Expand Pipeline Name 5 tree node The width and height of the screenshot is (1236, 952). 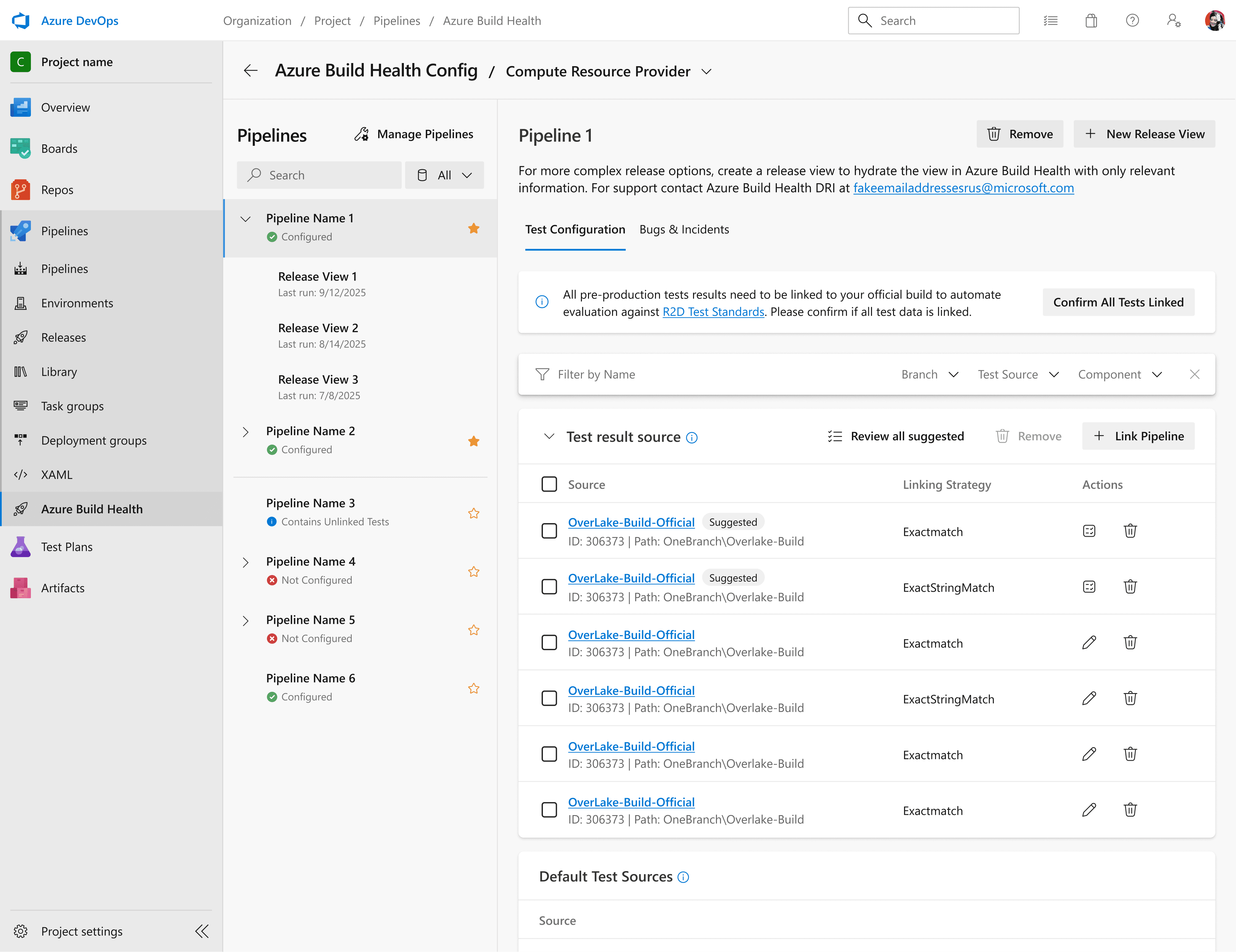pyautogui.click(x=245, y=621)
